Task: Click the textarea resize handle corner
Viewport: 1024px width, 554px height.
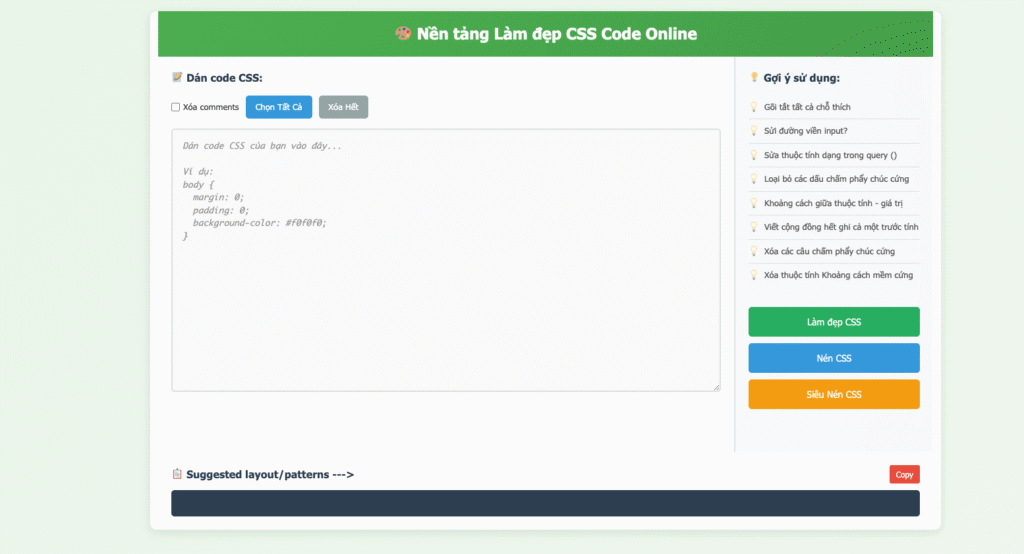Action: 716,387
